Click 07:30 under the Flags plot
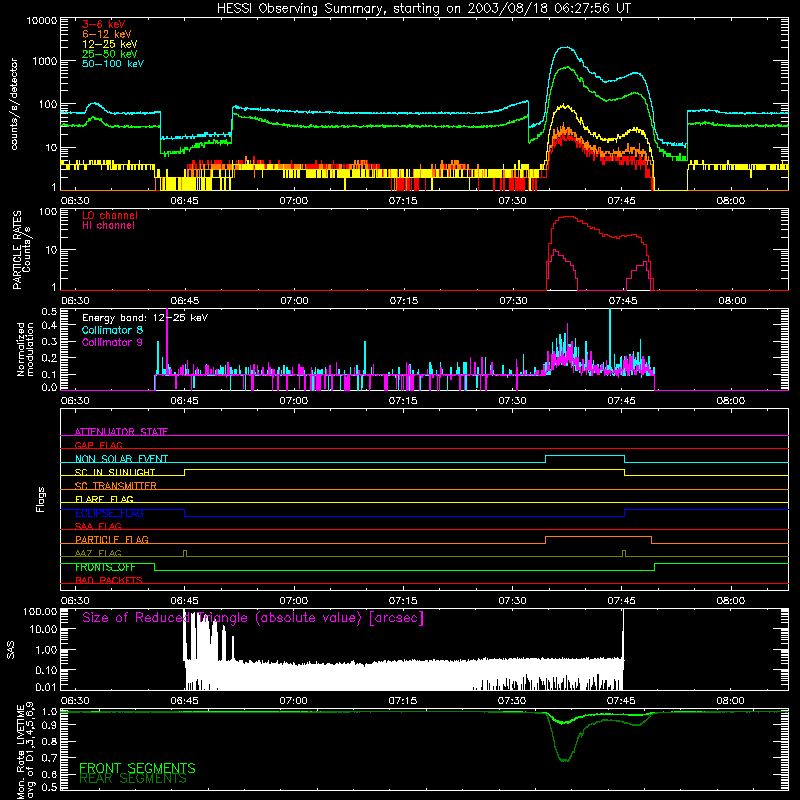Image resolution: width=800 pixels, height=800 pixels. point(512,601)
